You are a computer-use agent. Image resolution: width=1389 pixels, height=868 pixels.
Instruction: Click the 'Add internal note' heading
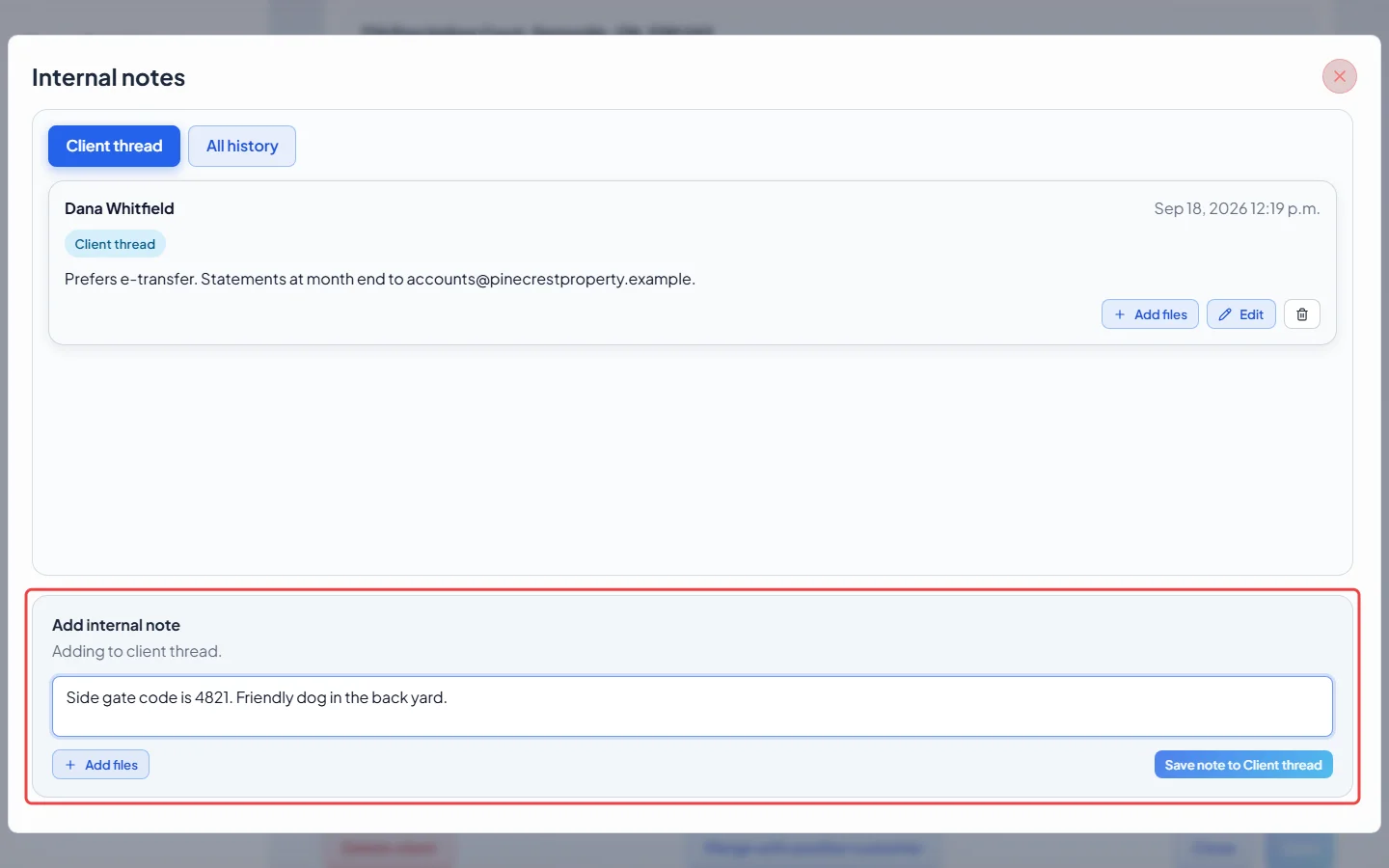pyautogui.click(x=116, y=625)
